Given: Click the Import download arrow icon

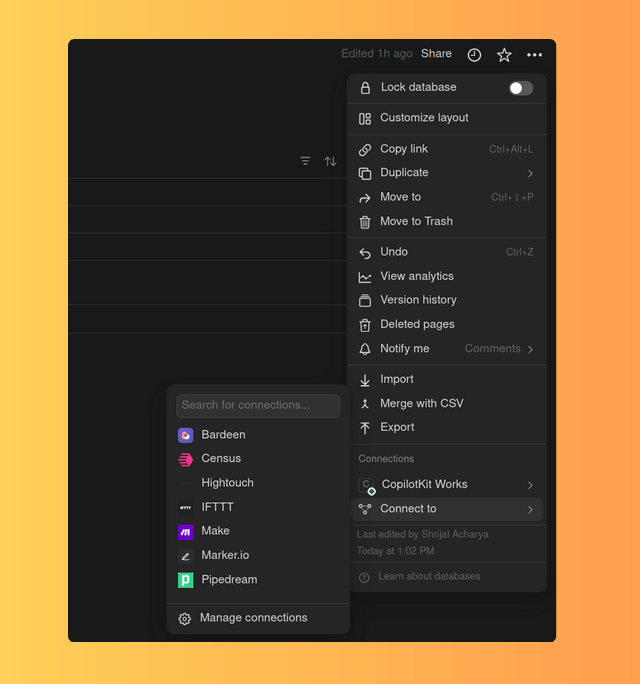Looking at the screenshot, I should [x=365, y=380].
